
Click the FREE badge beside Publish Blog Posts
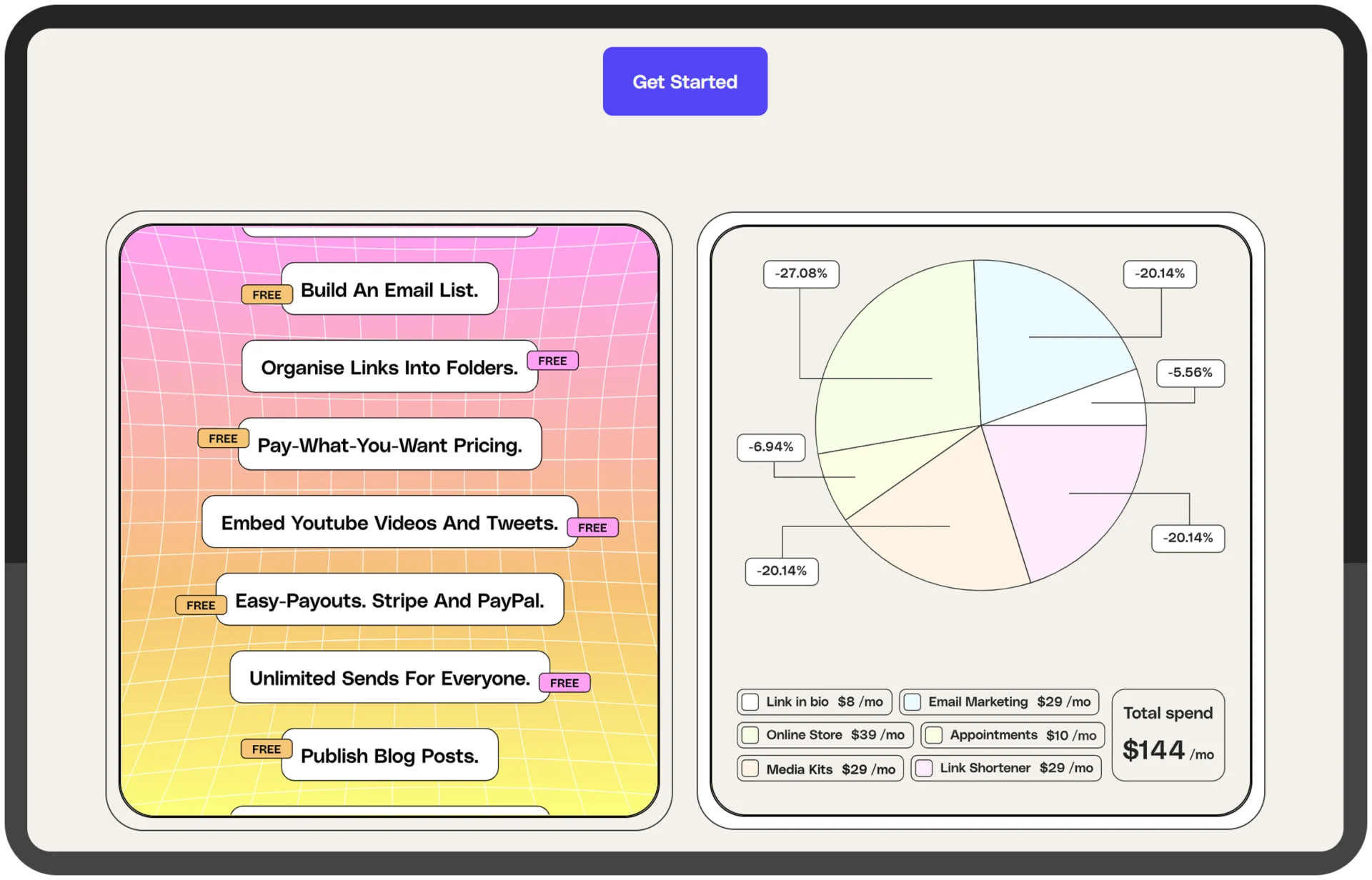click(x=267, y=749)
